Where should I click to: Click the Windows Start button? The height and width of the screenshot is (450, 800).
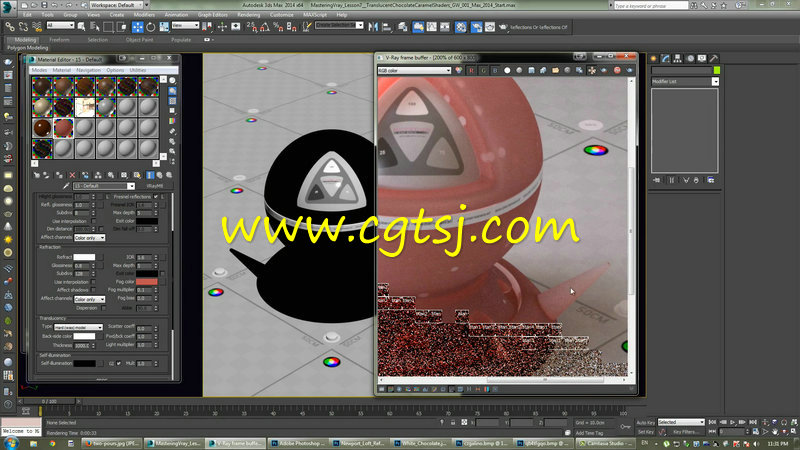[x=11, y=443]
